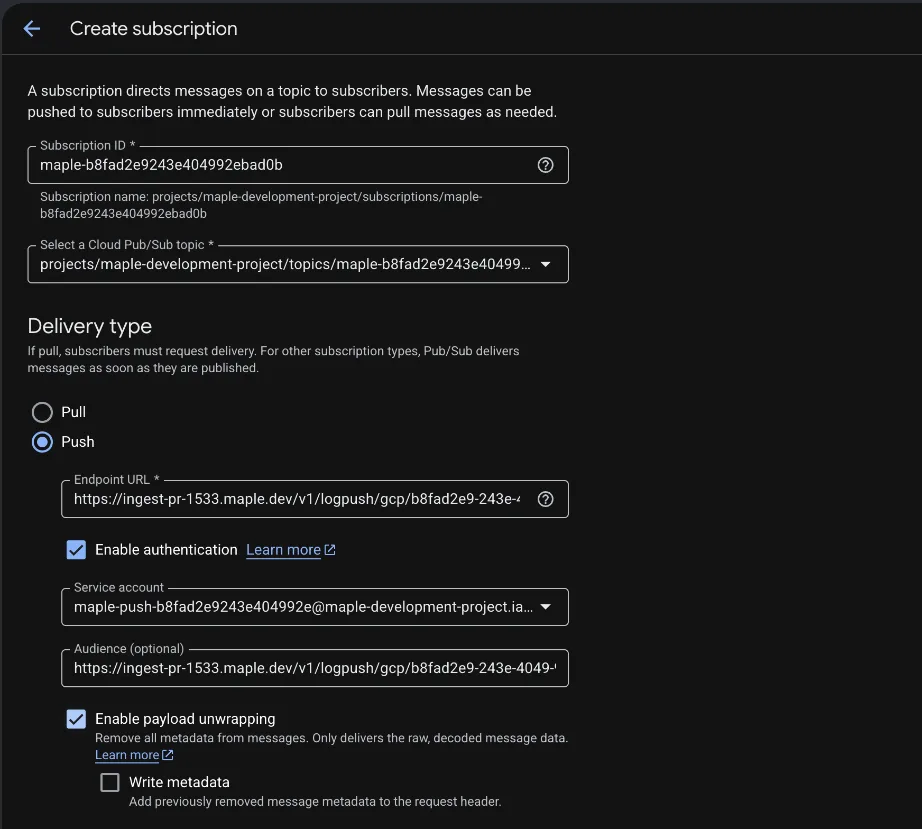Click the Enable authentication label

pos(166,550)
